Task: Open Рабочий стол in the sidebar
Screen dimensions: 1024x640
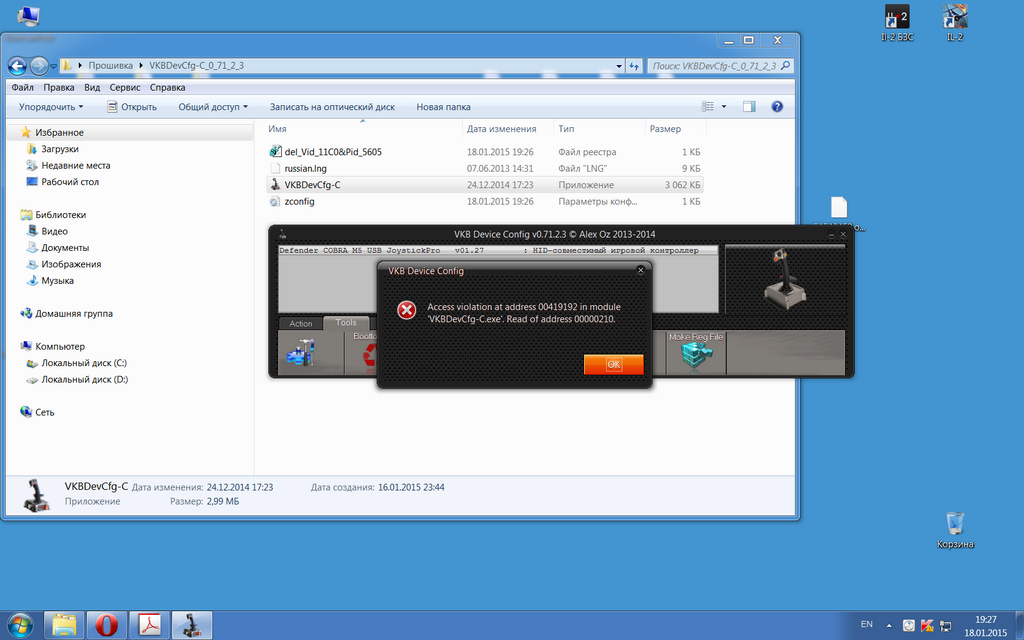Action: tap(70, 182)
